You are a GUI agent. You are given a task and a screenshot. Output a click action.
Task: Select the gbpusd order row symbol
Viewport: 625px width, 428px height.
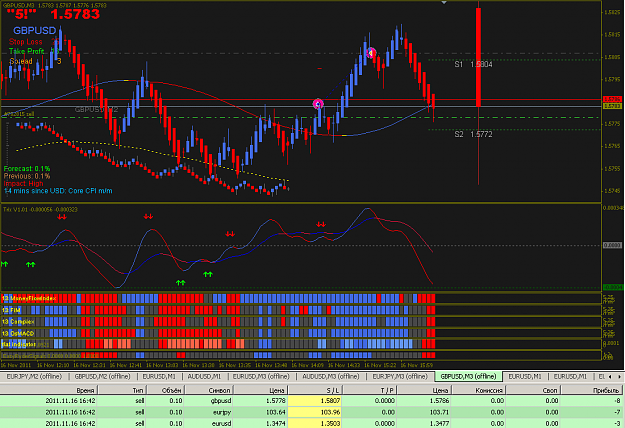click(220, 401)
